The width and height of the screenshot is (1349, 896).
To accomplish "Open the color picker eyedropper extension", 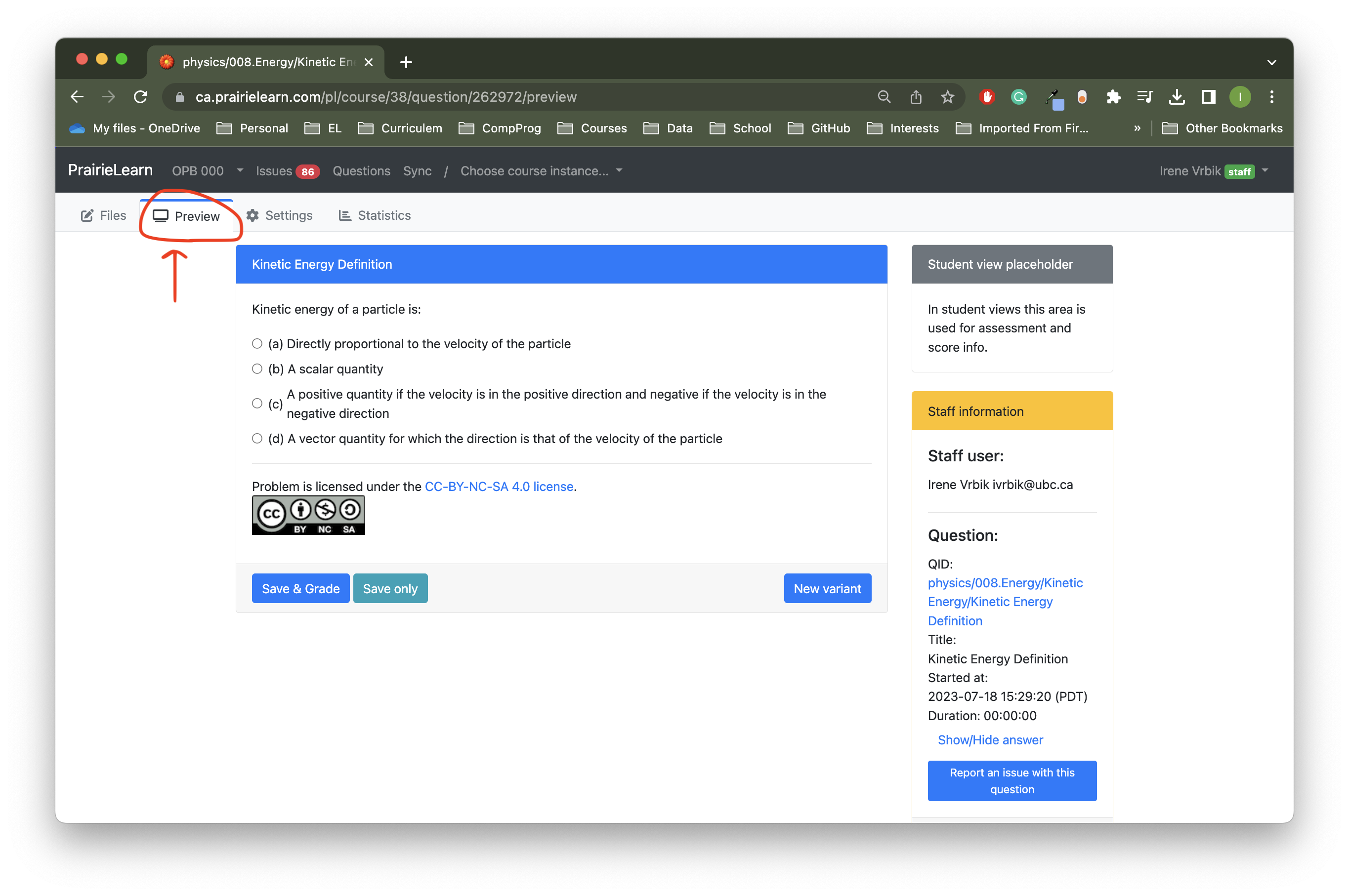I will click(x=1053, y=98).
